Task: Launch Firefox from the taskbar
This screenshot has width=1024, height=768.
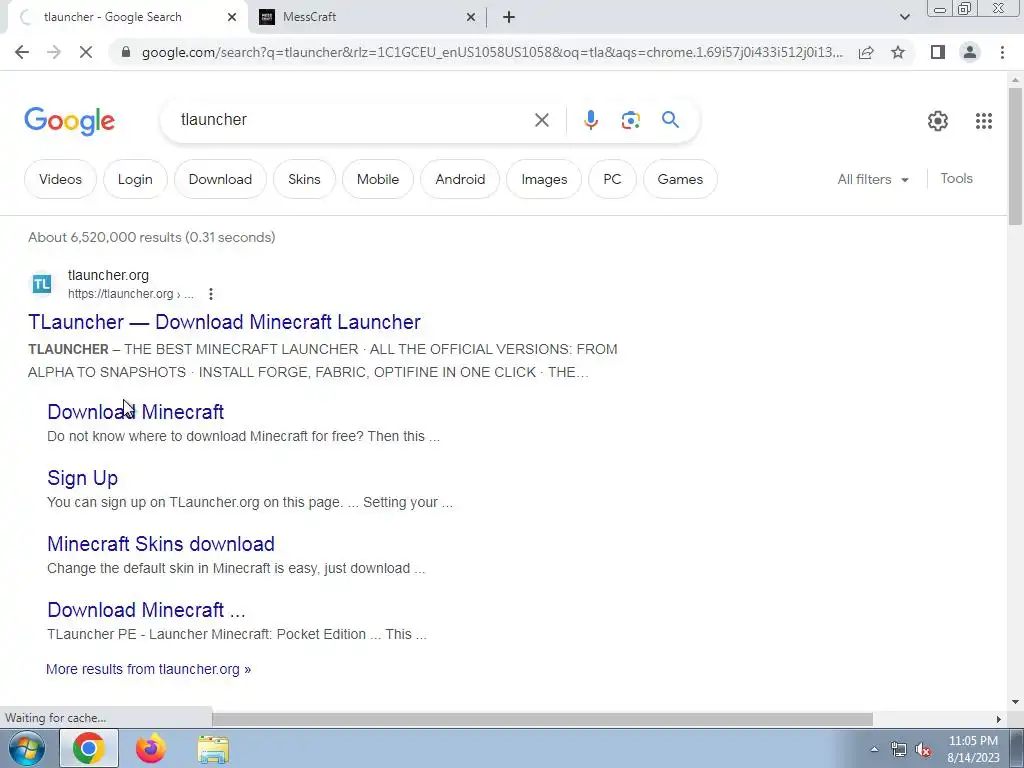Action: pos(151,748)
